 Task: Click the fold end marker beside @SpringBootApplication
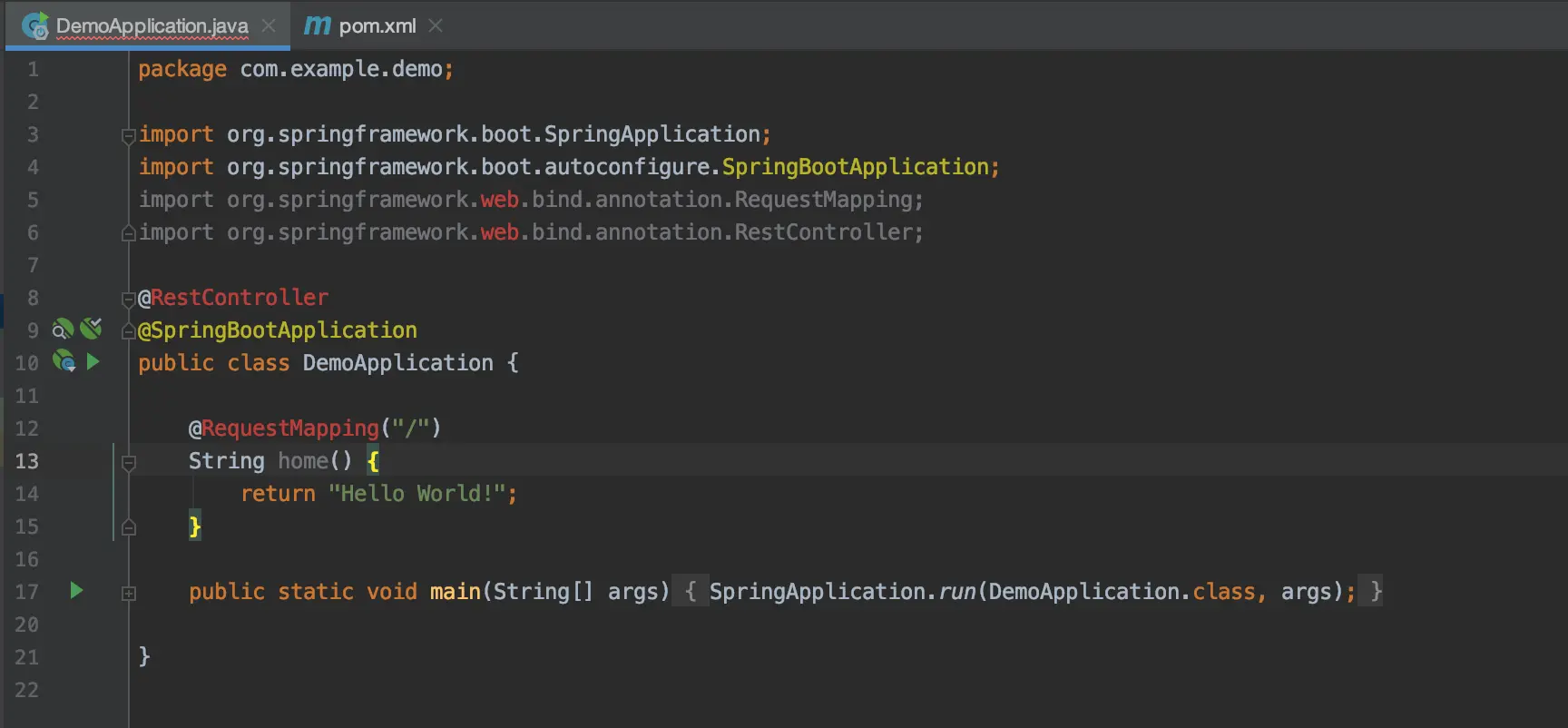pyautogui.click(x=128, y=331)
